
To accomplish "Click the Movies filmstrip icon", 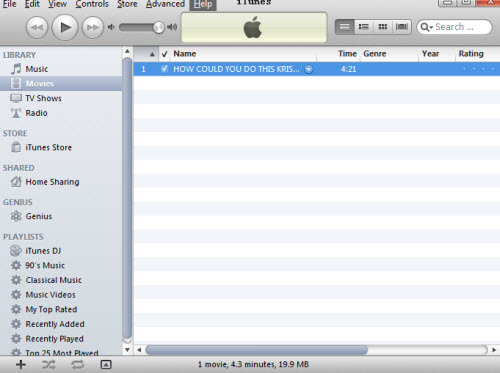I will pos(16,83).
